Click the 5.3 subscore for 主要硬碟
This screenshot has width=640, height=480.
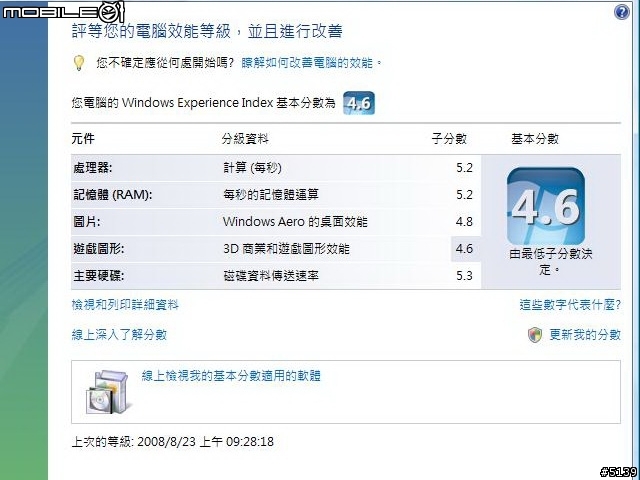(464, 276)
